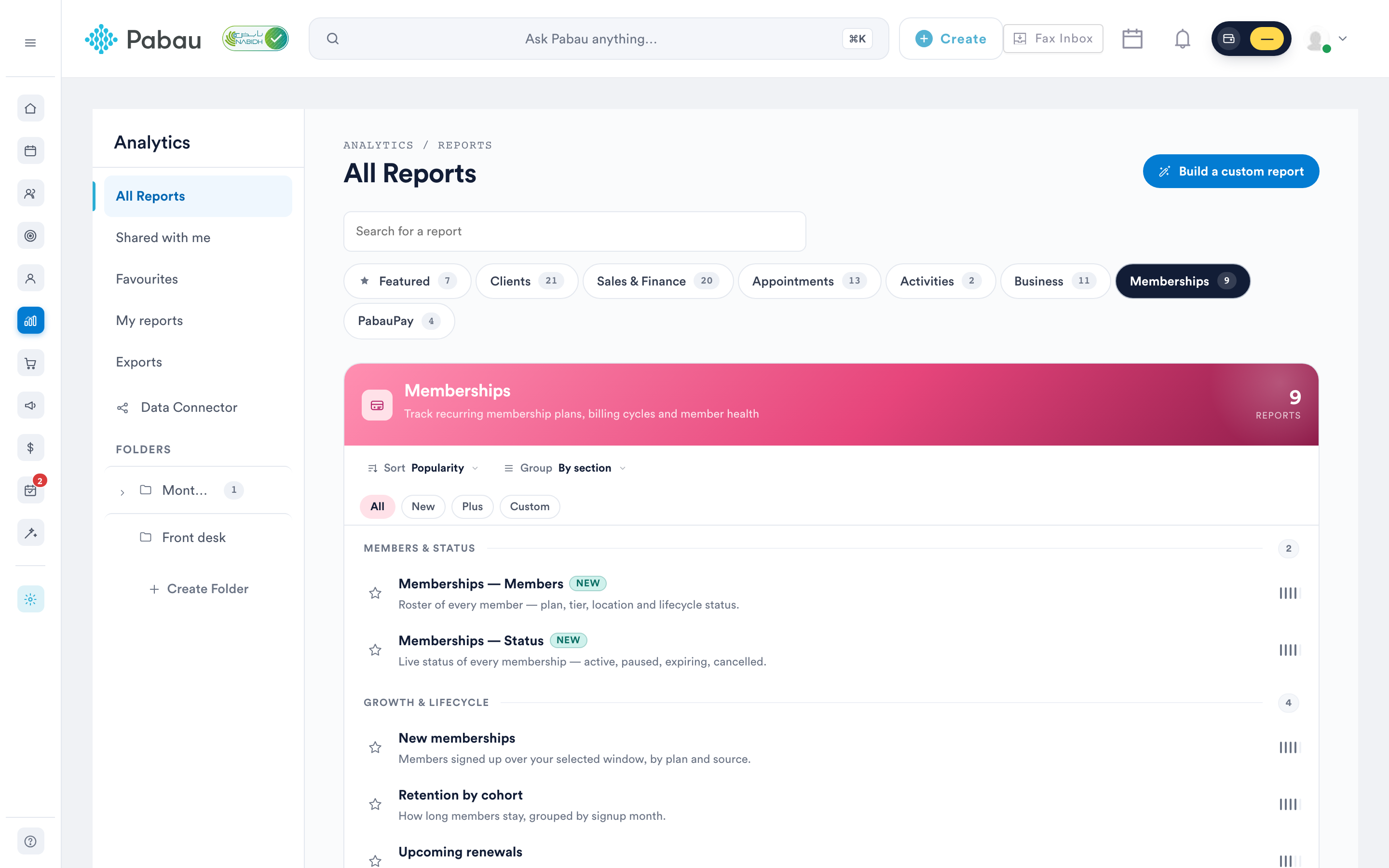Image resolution: width=1389 pixels, height=868 pixels.
Task: Click the NABIDH verified badge
Action: click(256, 39)
